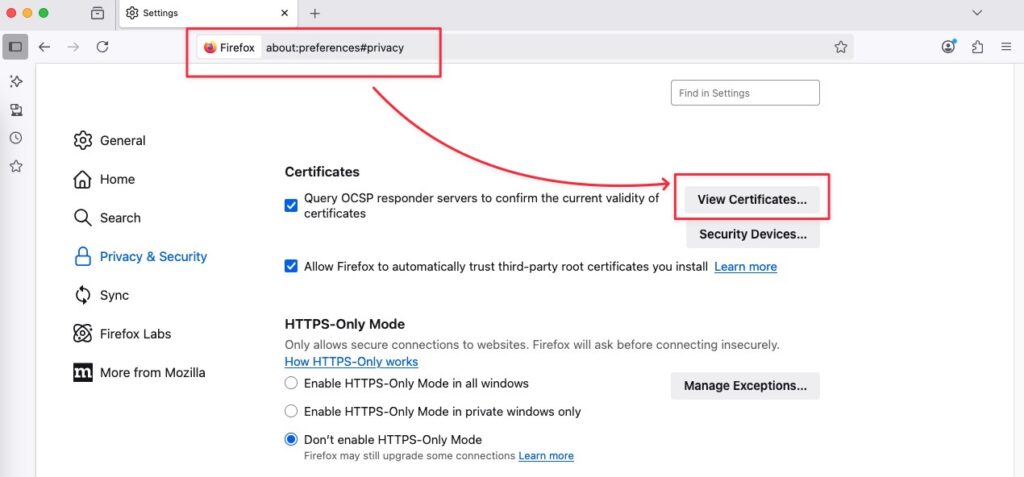Open the history clock sidebar icon
The width and height of the screenshot is (1024, 477).
tap(16, 138)
